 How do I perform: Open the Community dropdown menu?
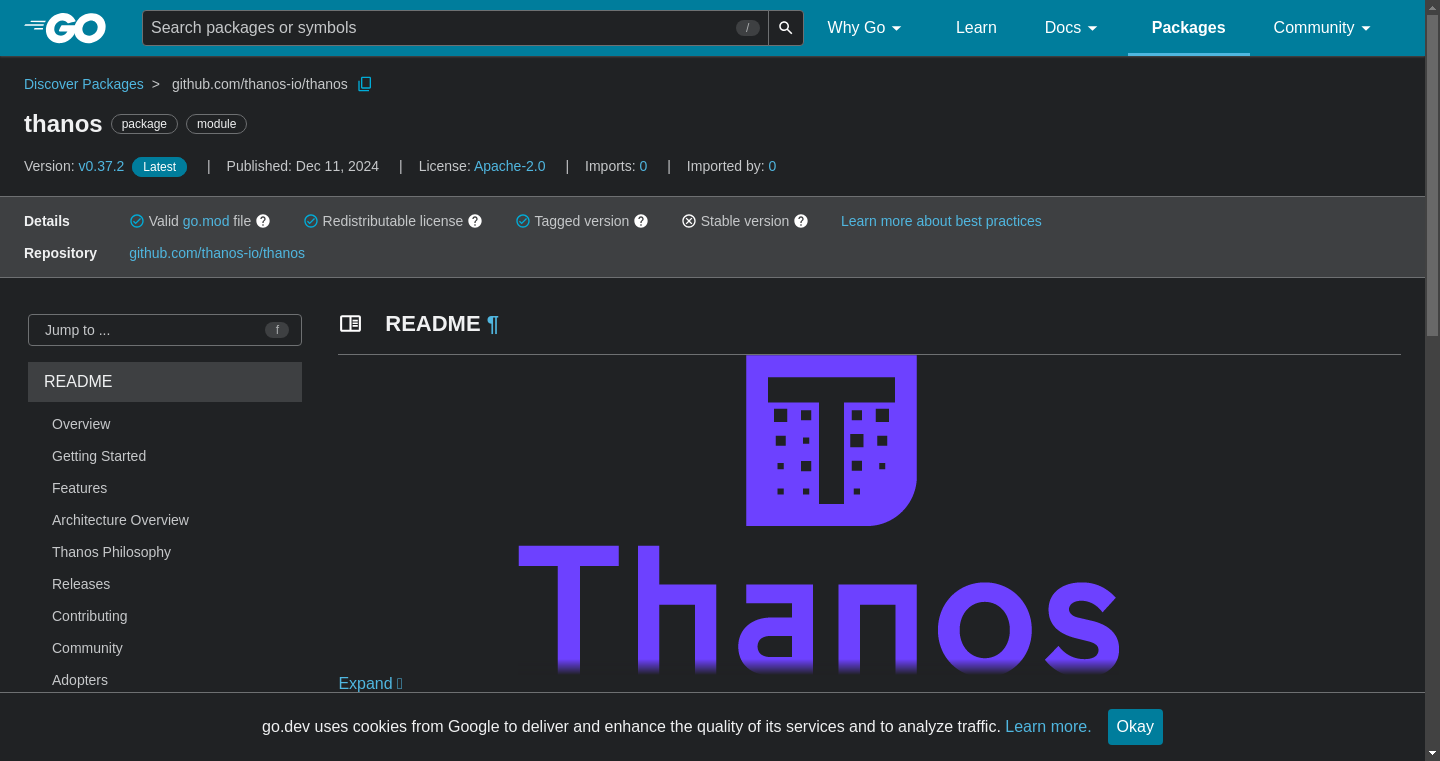pyautogui.click(x=1322, y=28)
